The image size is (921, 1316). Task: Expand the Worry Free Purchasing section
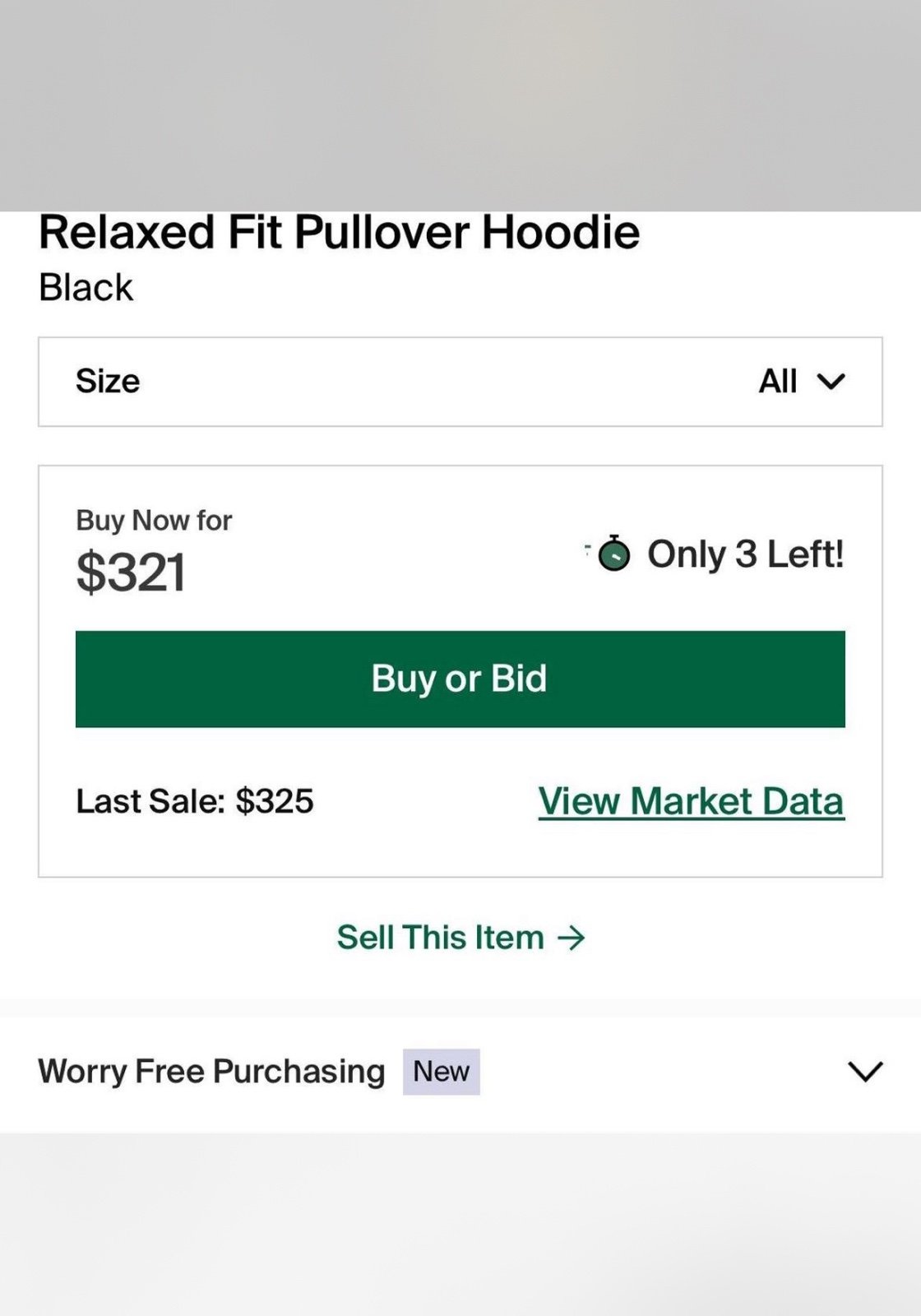pyautogui.click(x=460, y=1072)
